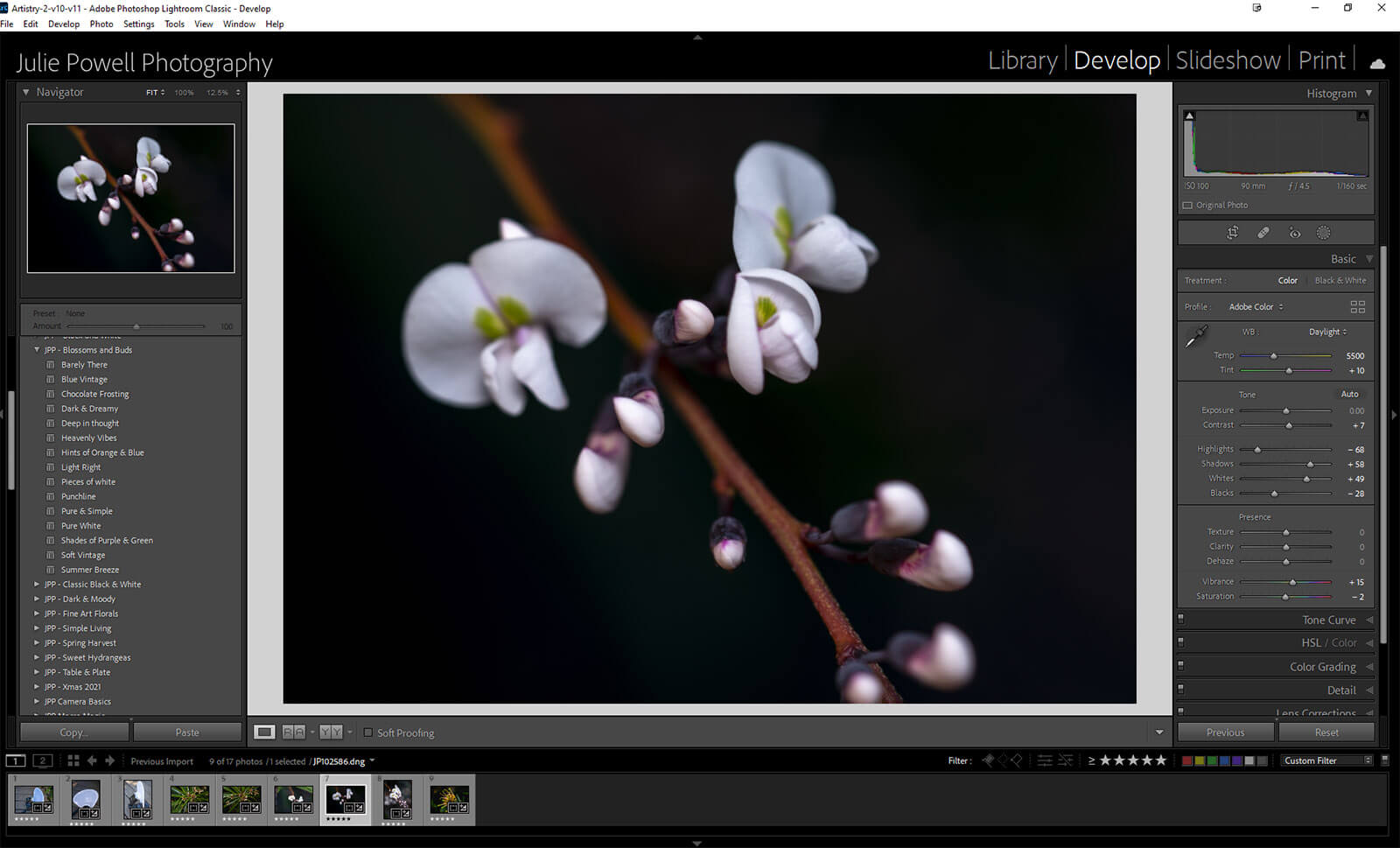Tick the Original Photo checkbox

pyautogui.click(x=1187, y=206)
